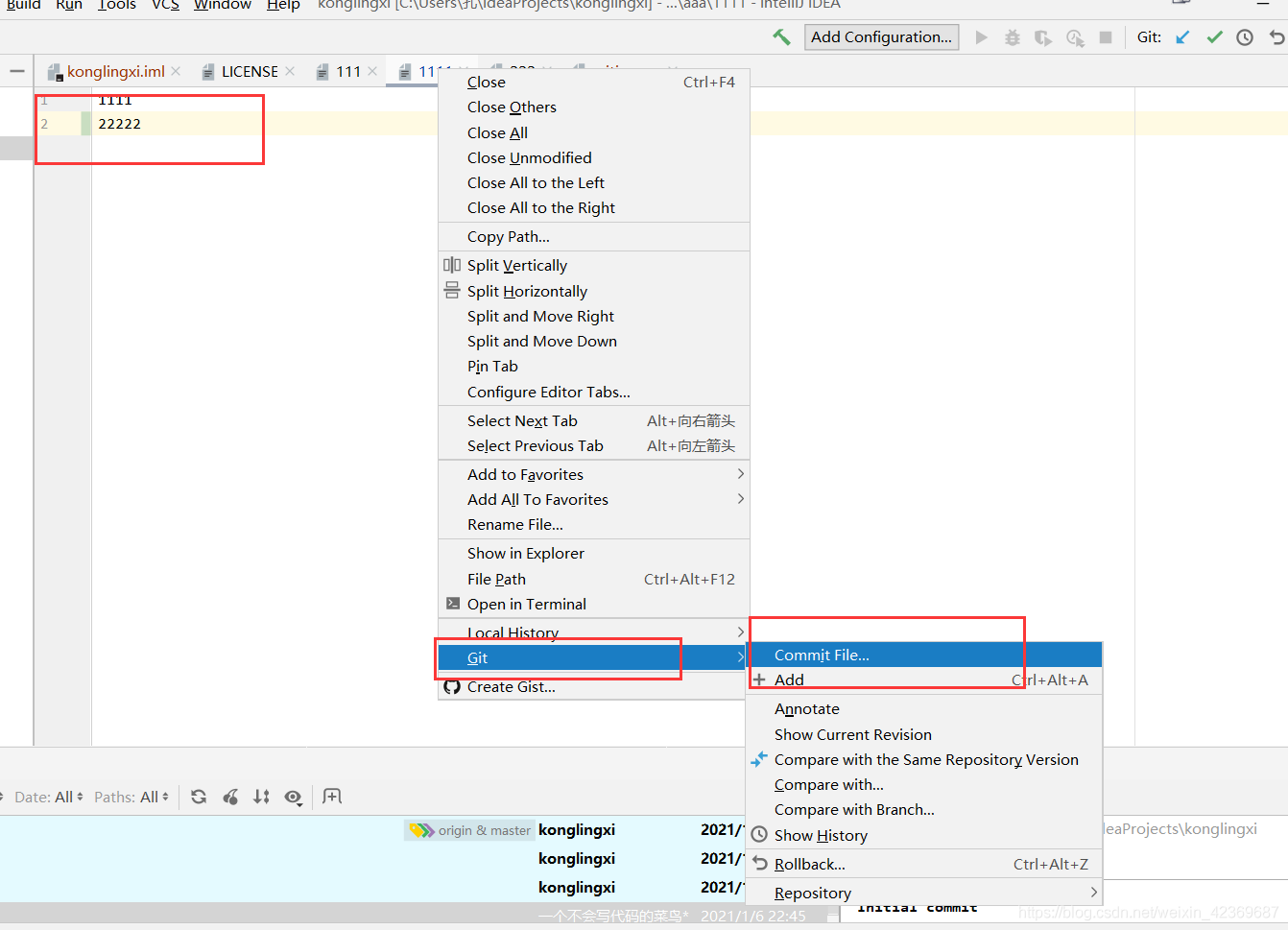Choose Split and Move Right
This screenshot has width=1288, height=930.
click(x=593, y=316)
